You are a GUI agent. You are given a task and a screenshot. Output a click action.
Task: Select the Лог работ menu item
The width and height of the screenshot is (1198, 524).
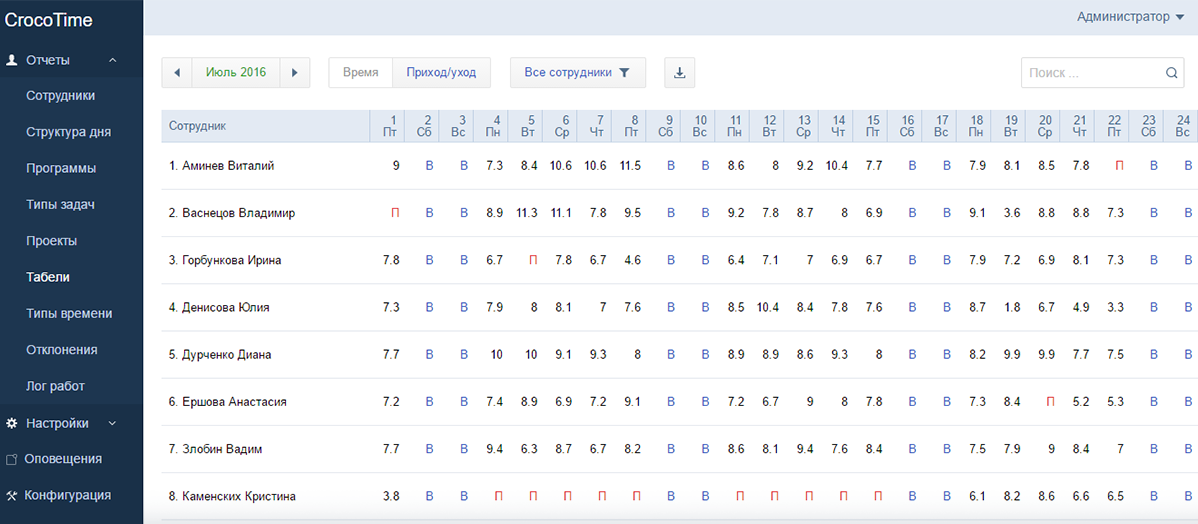tap(55, 386)
